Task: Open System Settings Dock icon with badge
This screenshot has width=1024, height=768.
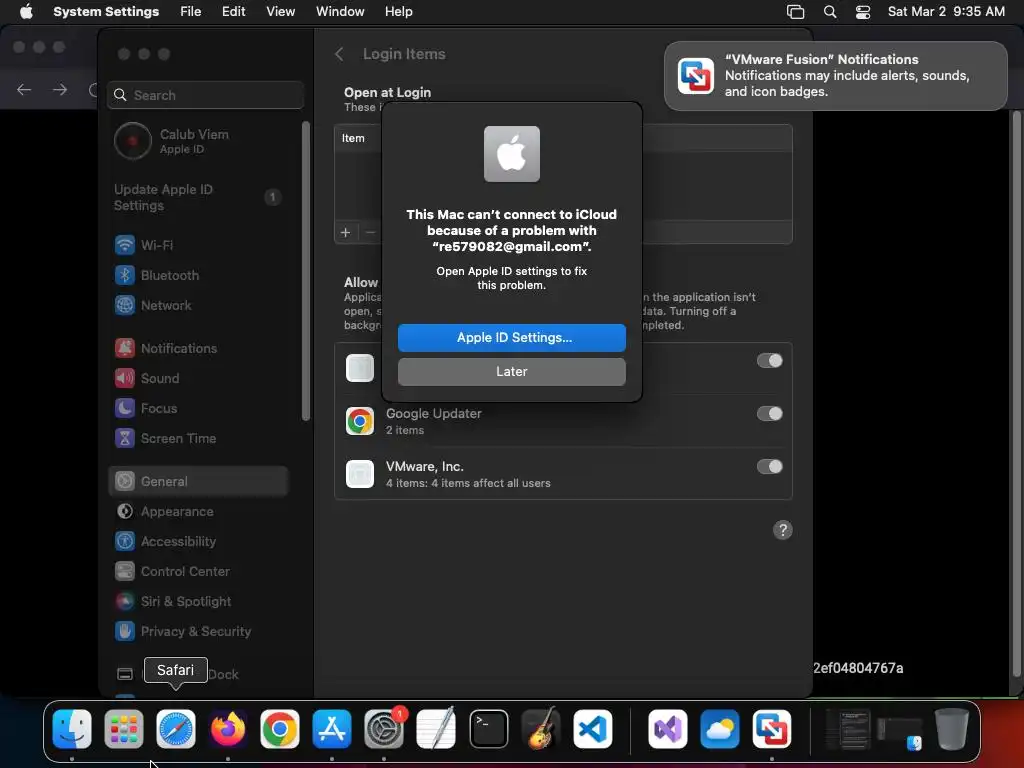Action: pos(384,729)
